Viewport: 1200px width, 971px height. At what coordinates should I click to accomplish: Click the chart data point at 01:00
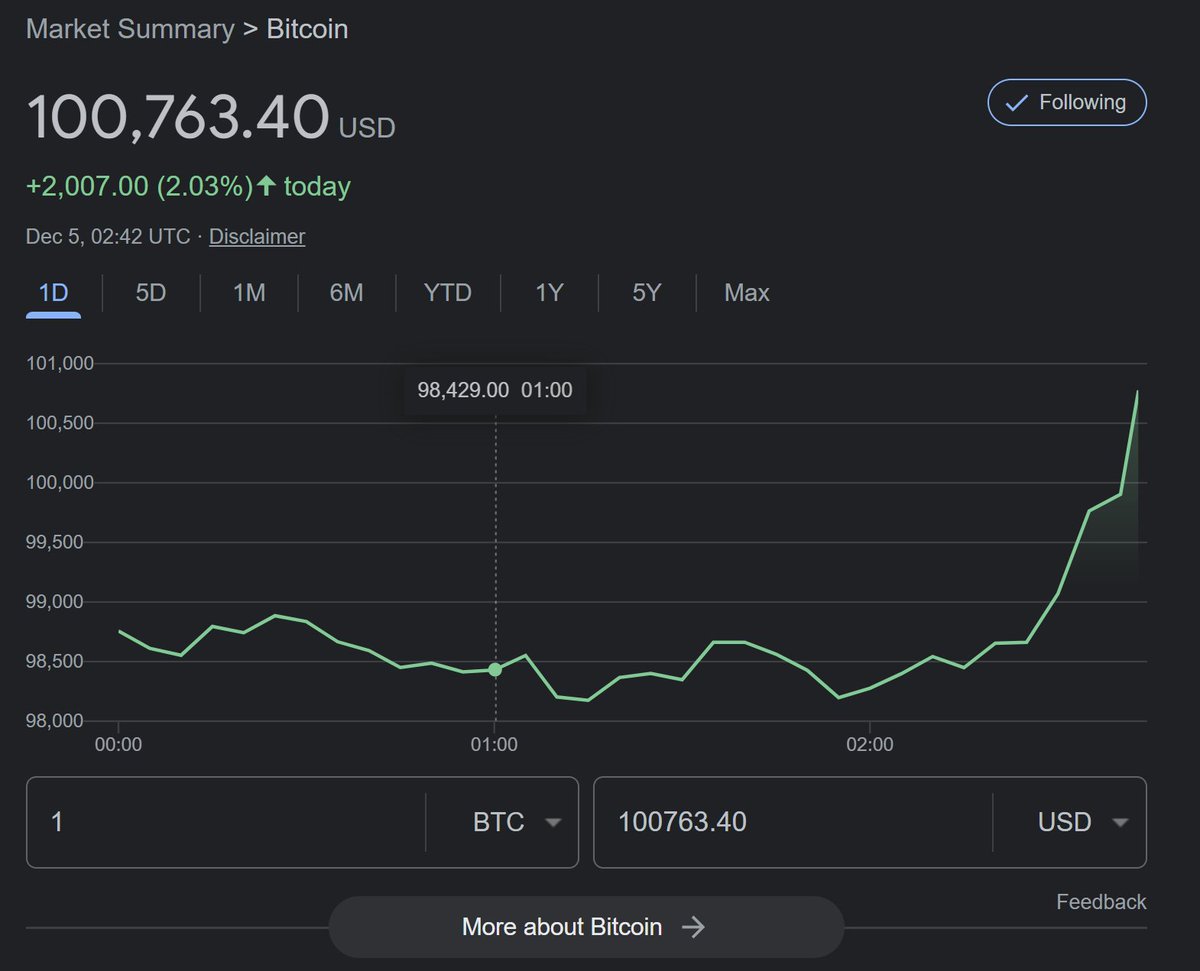coord(495,669)
